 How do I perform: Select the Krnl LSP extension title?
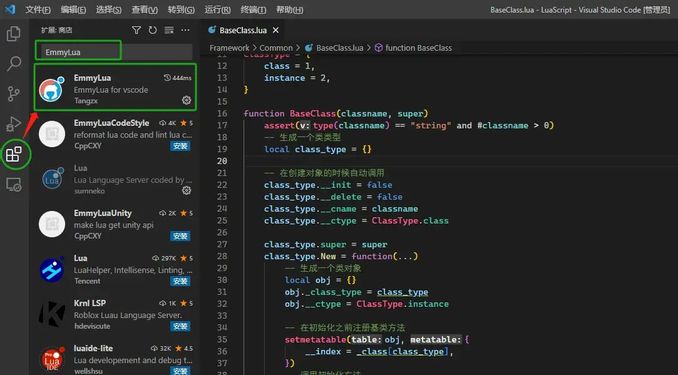point(90,303)
